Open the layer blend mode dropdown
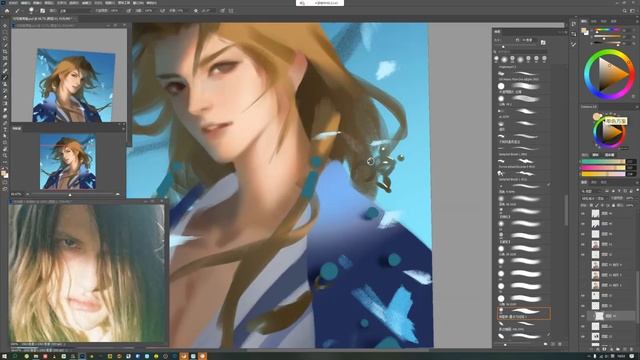Viewport: 640px width, 360px height. tap(594, 198)
